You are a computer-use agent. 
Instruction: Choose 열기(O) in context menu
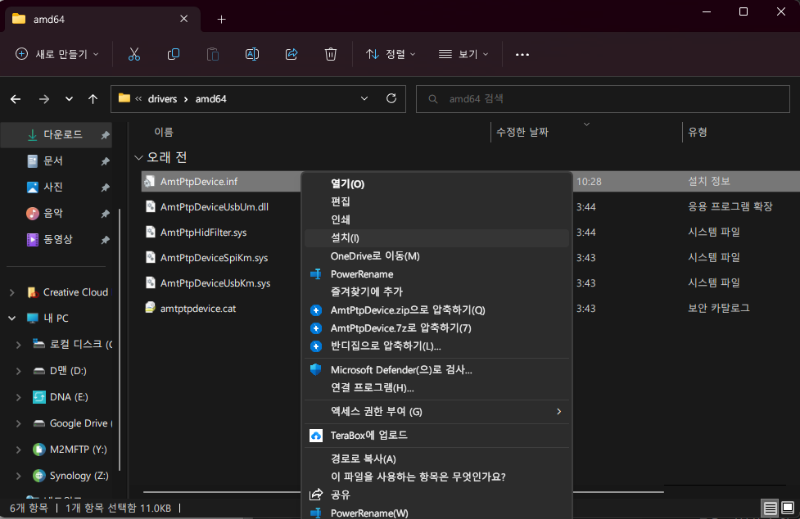(x=437, y=184)
